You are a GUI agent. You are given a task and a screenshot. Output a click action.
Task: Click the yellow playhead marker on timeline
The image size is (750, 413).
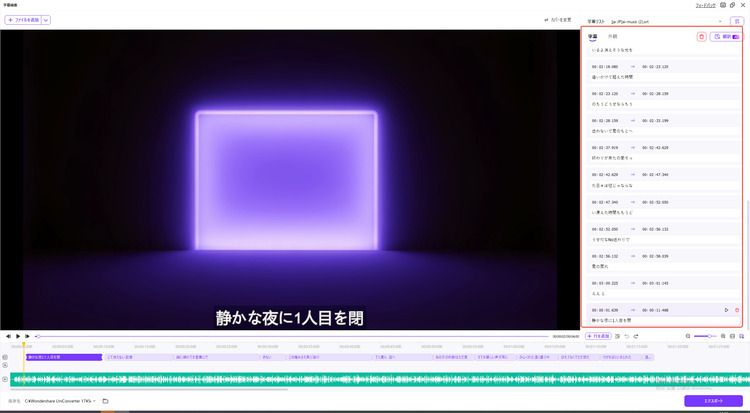(x=23, y=345)
